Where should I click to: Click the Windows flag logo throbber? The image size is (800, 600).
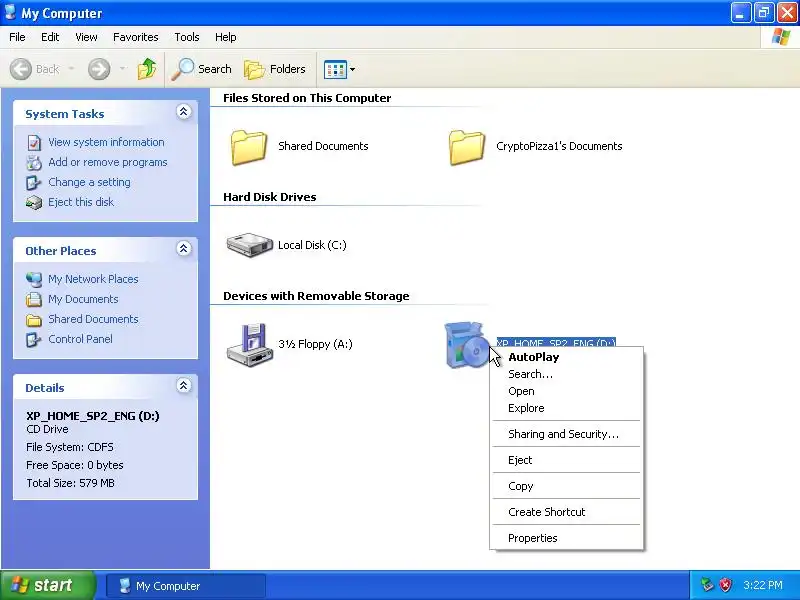[781, 37]
